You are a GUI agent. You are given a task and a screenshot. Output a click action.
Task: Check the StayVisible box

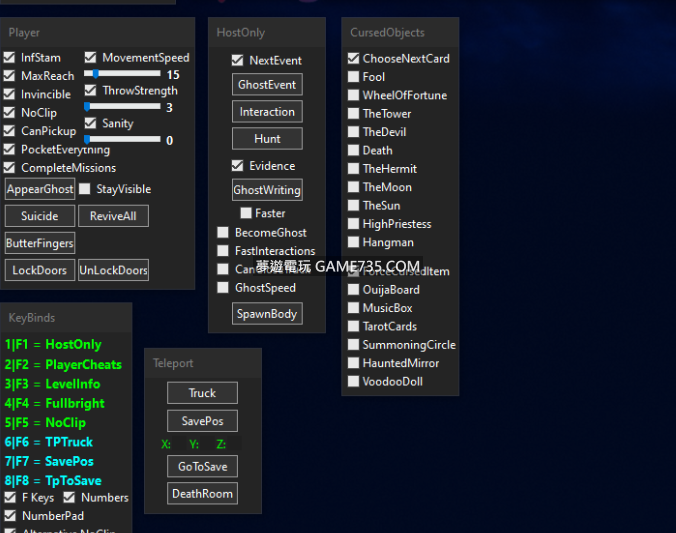click(85, 189)
